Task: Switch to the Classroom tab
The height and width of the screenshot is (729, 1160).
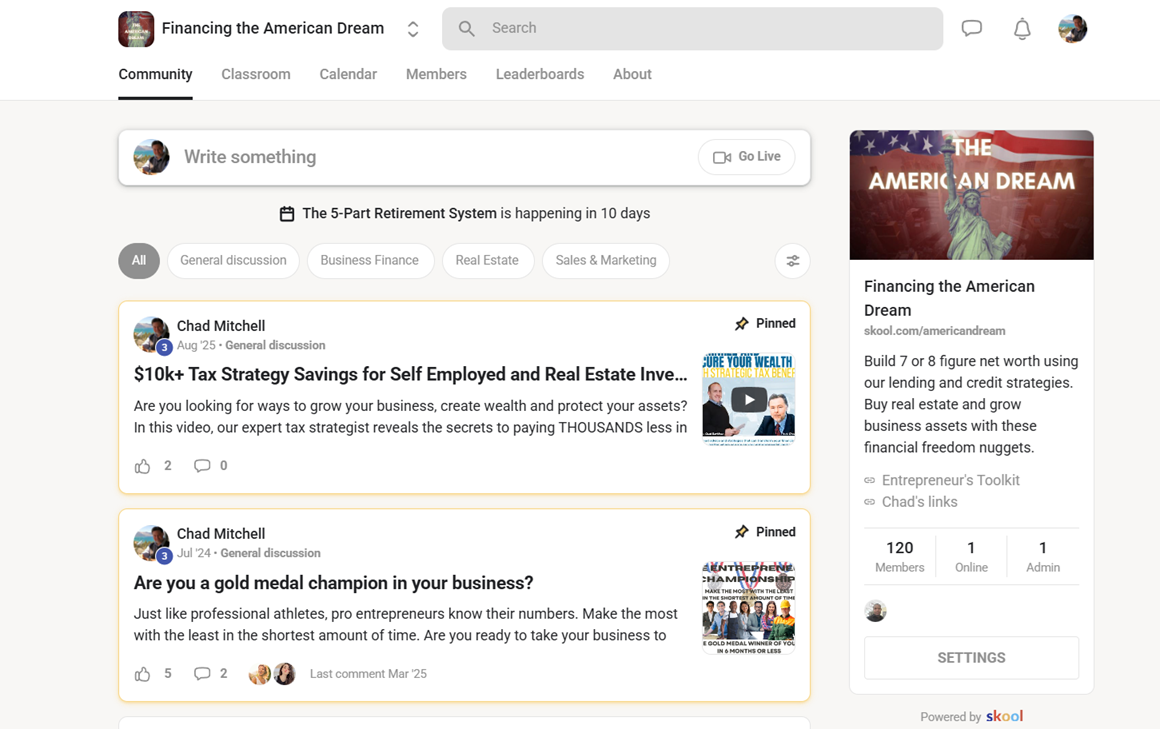Action: pos(256,74)
